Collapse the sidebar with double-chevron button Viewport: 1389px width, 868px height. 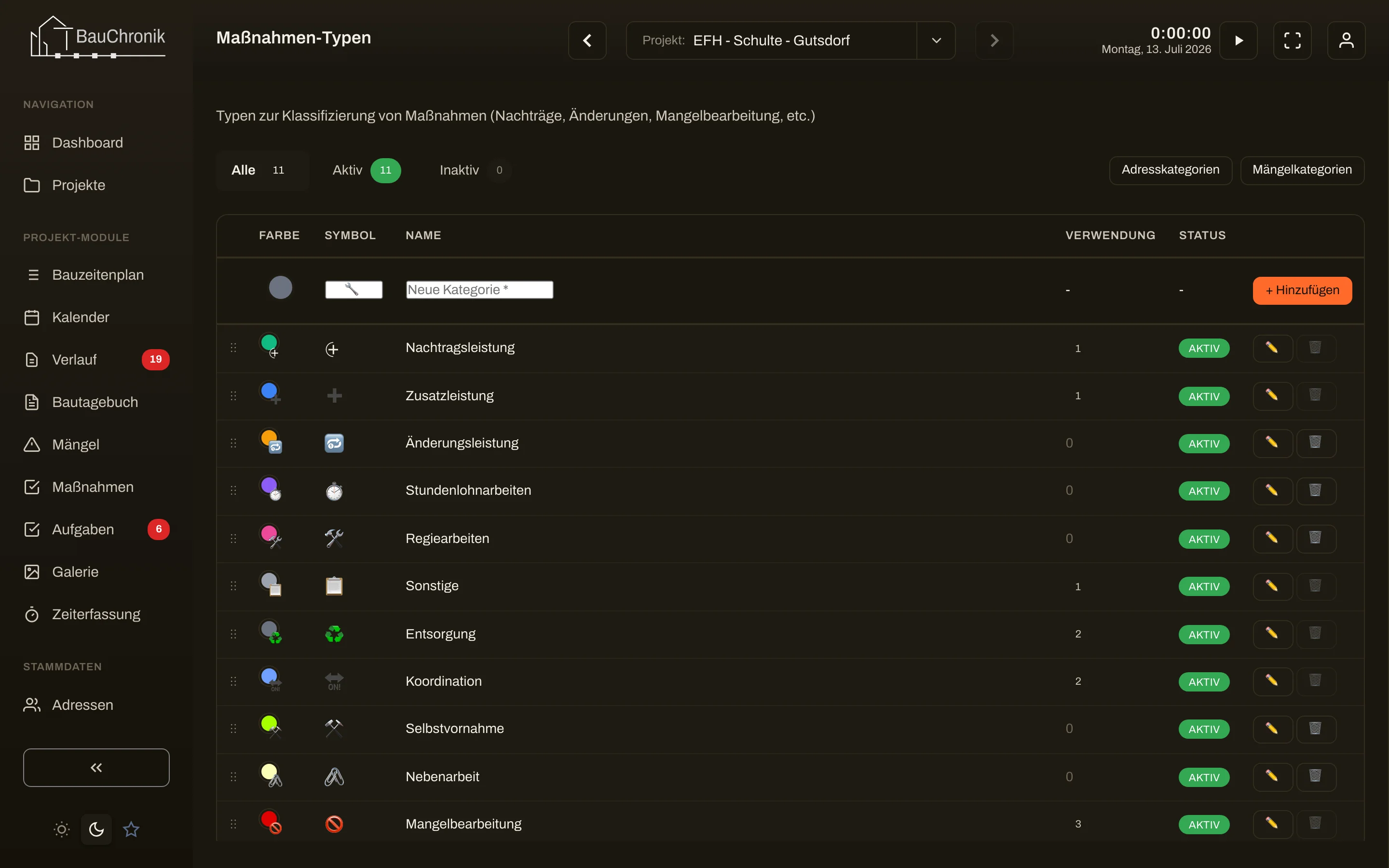click(96, 768)
